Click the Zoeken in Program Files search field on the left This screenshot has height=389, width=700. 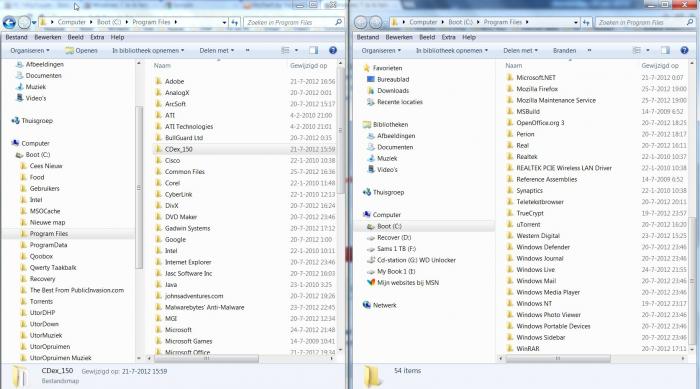click(288, 22)
